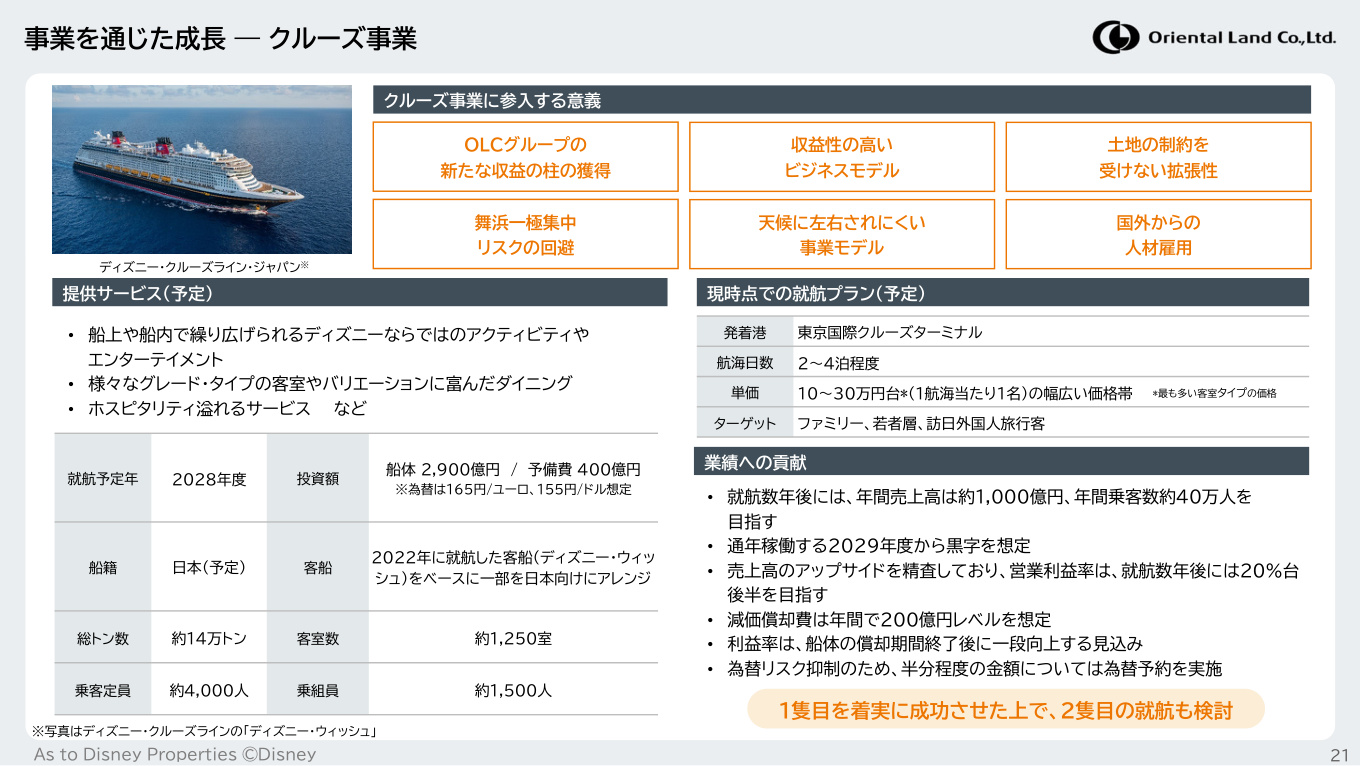
Task: Click the bullet 減価償却費は年間で200億円レベル
Action: click(879, 620)
